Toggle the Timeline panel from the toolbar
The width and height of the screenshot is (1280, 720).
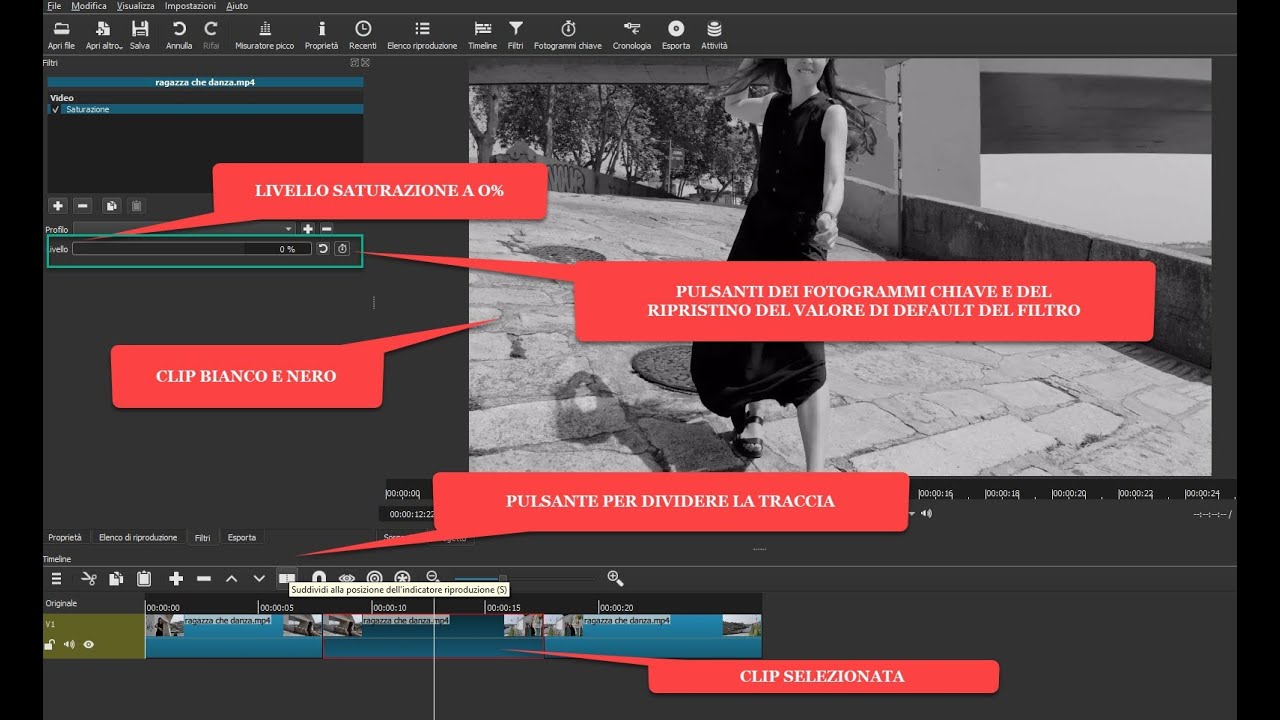(482, 35)
